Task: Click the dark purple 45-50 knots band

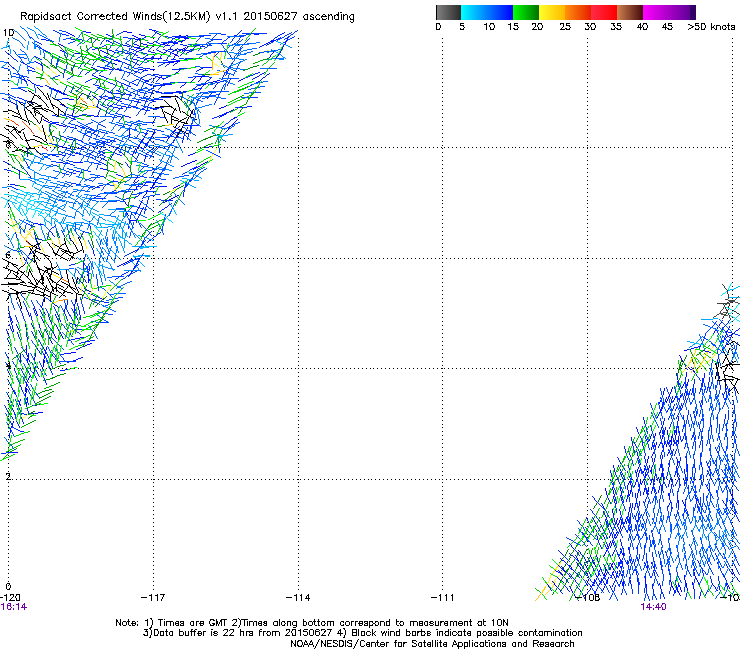Action: pyautogui.click(x=682, y=12)
